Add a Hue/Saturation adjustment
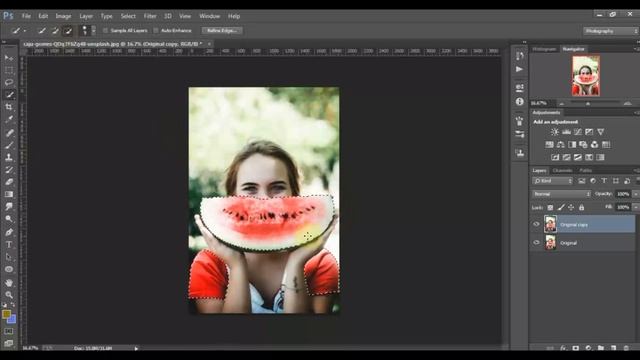The height and width of the screenshot is (360, 640). (x=549, y=144)
